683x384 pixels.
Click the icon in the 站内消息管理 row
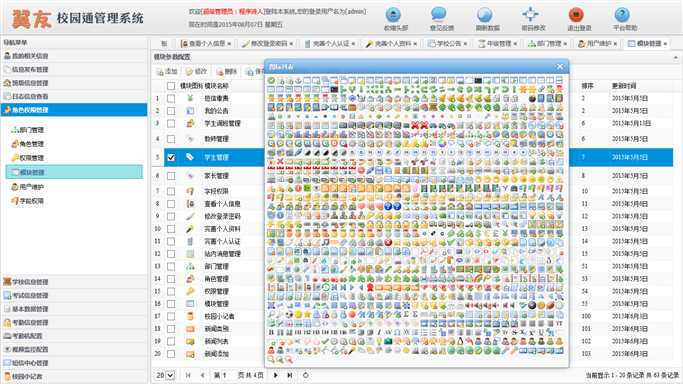[190, 253]
